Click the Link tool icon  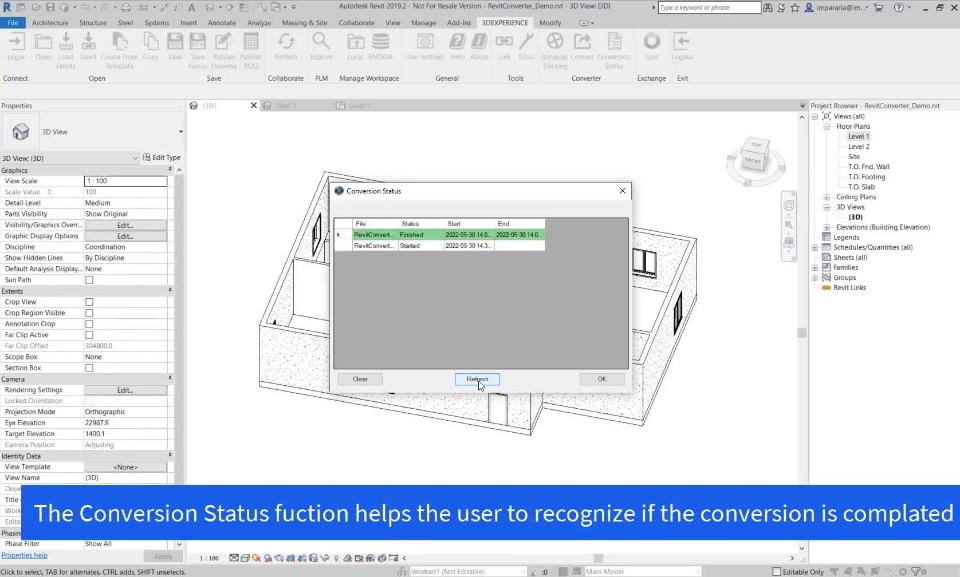504,47
